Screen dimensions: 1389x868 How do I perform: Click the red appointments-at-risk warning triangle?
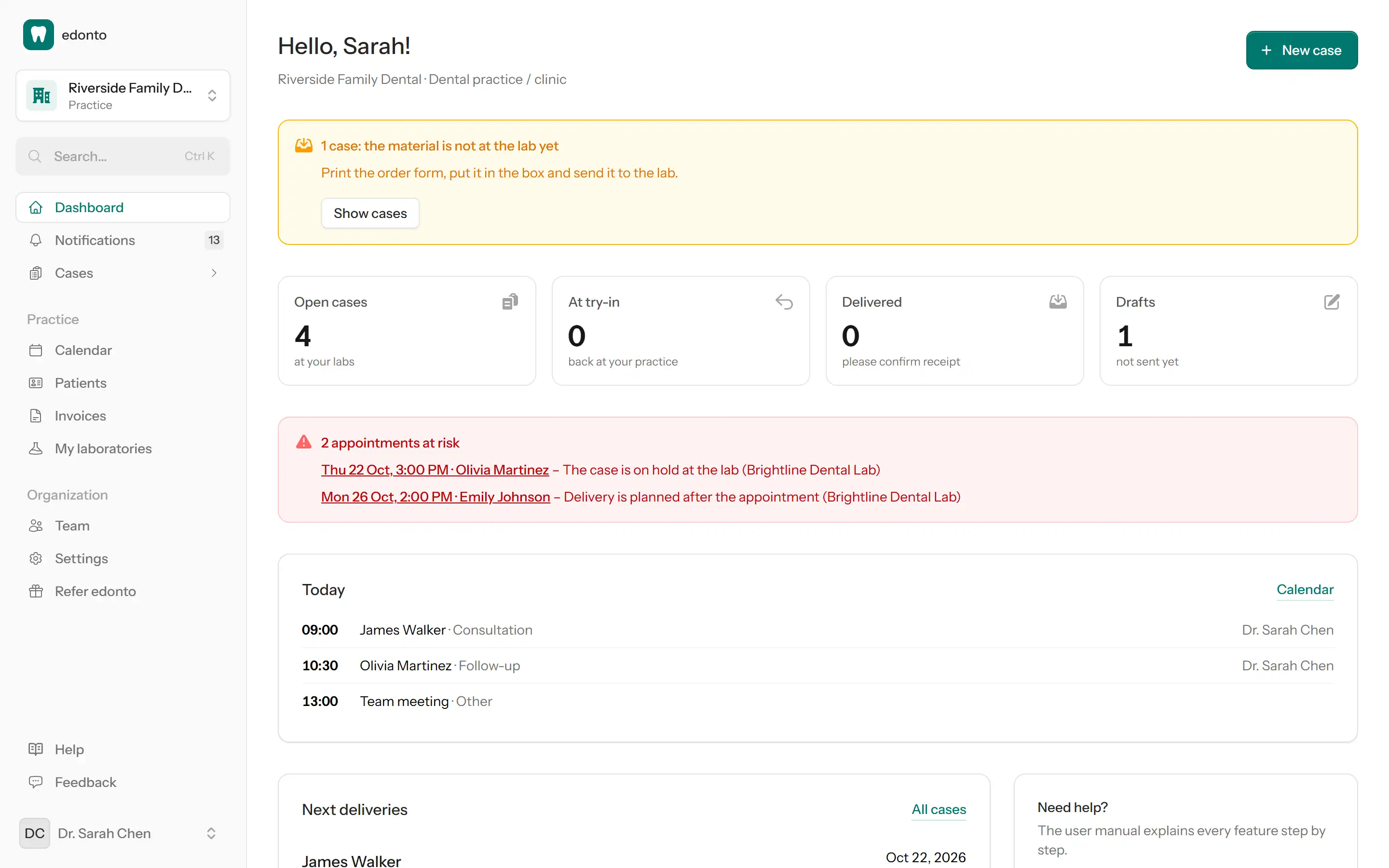coord(304,442)
